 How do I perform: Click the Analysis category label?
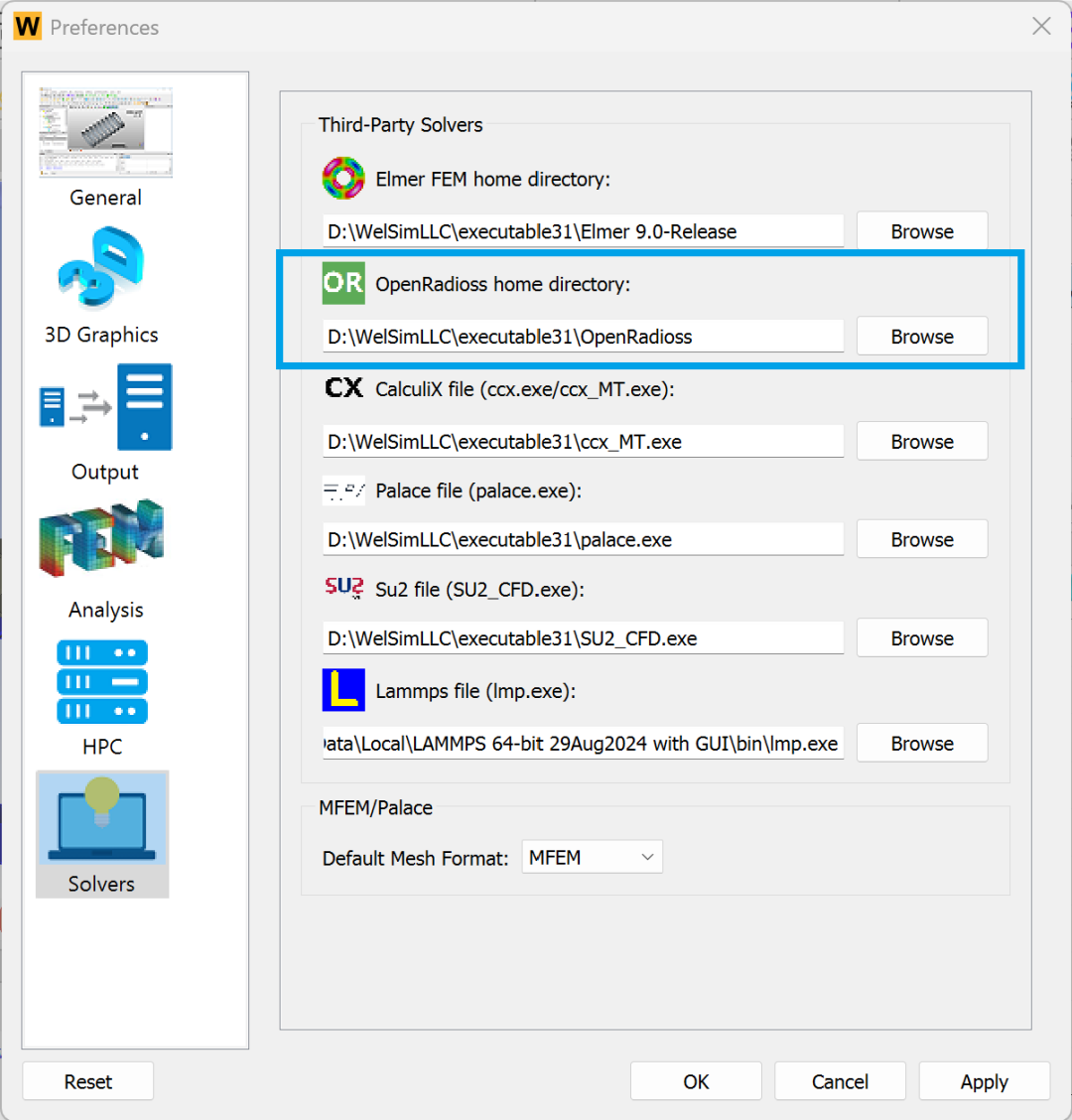coord(105,610)
